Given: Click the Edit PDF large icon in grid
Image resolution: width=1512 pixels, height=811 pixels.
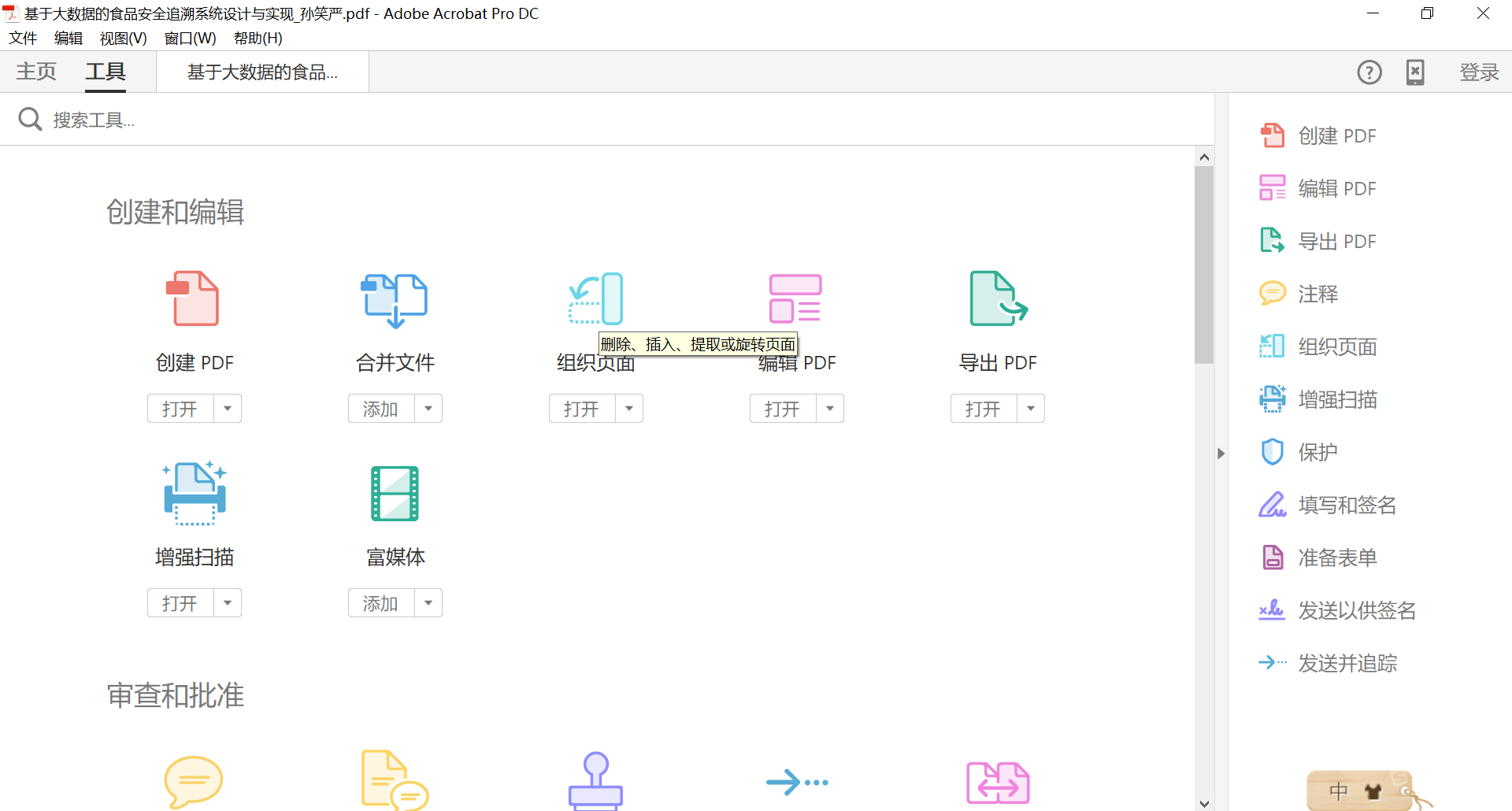Looking at the screenshot, I should coord(795,298).
